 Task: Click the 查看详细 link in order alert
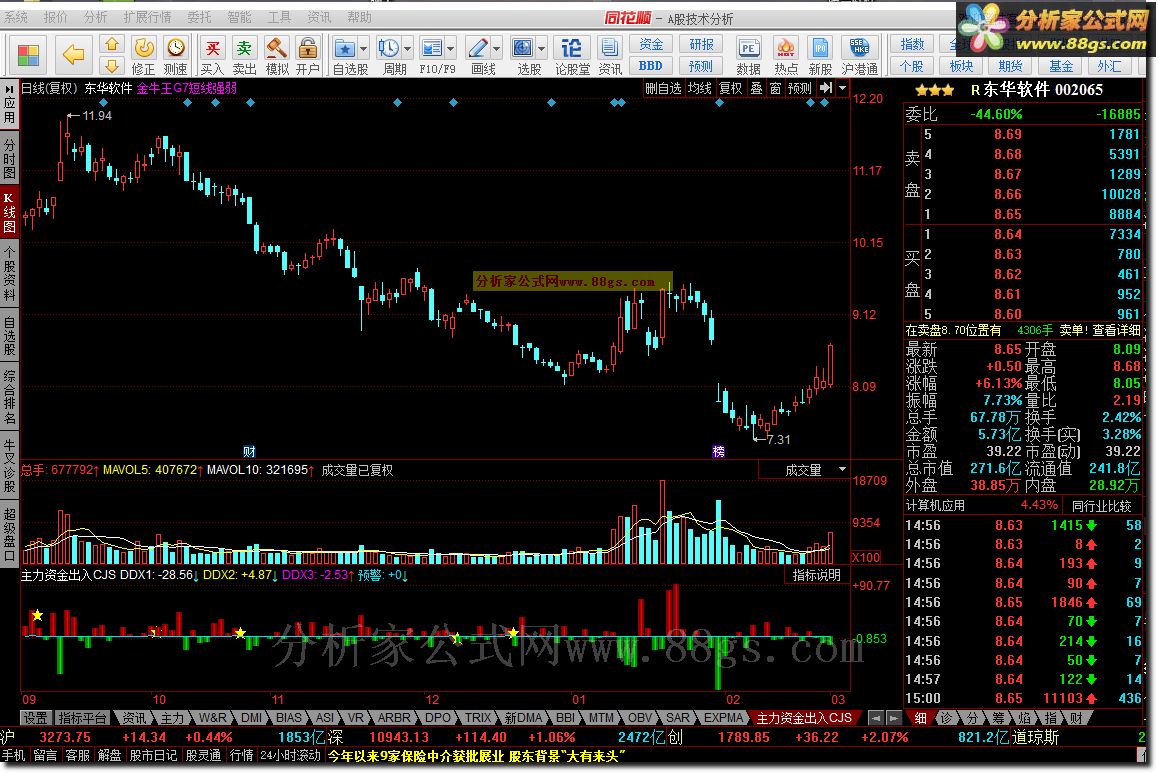point(1116,330)
